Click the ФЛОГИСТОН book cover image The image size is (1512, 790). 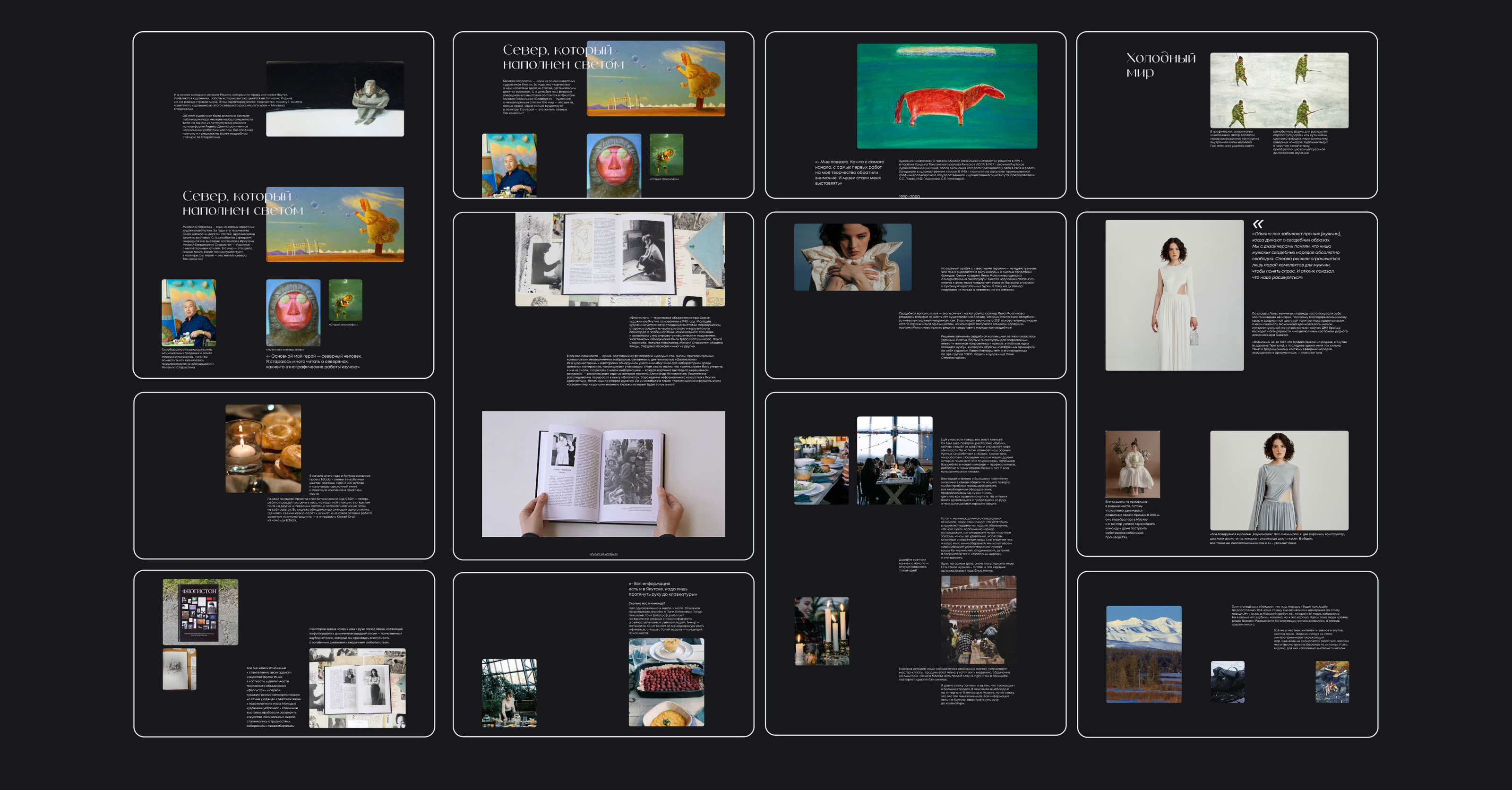(x=200, y=612)
